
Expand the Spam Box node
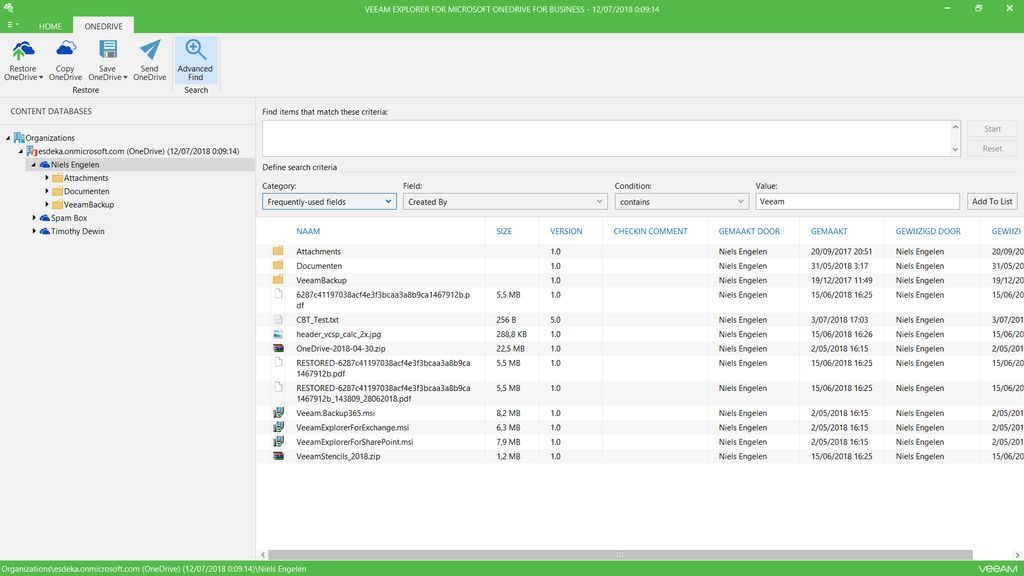34,218
